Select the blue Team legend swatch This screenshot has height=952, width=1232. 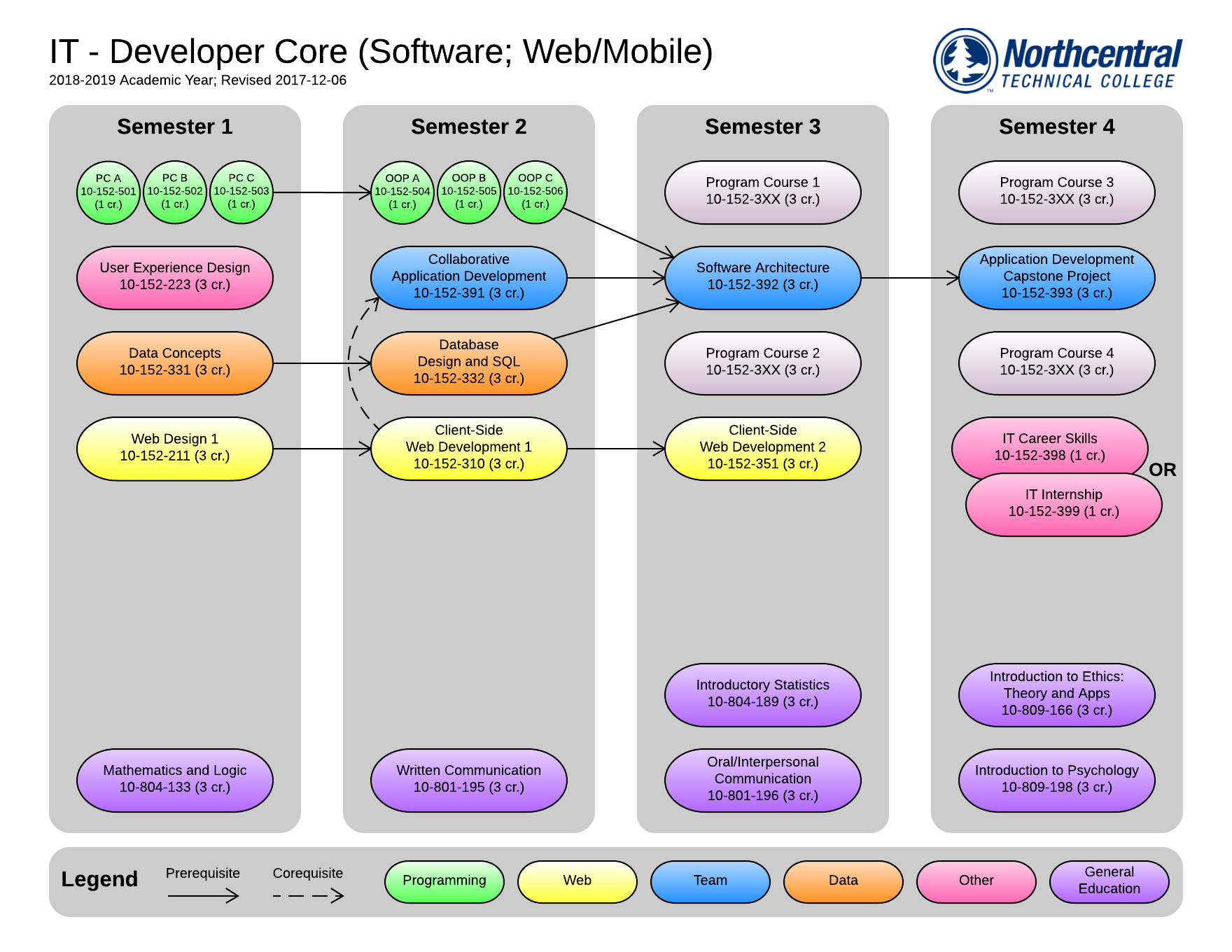[710, 881]
